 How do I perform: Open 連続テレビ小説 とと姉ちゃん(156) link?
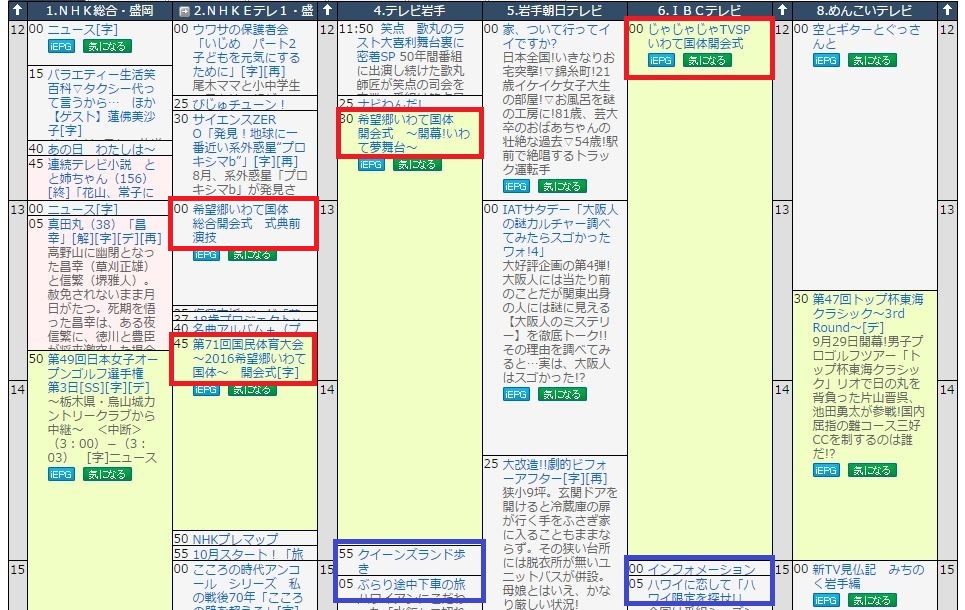[102, 179]
